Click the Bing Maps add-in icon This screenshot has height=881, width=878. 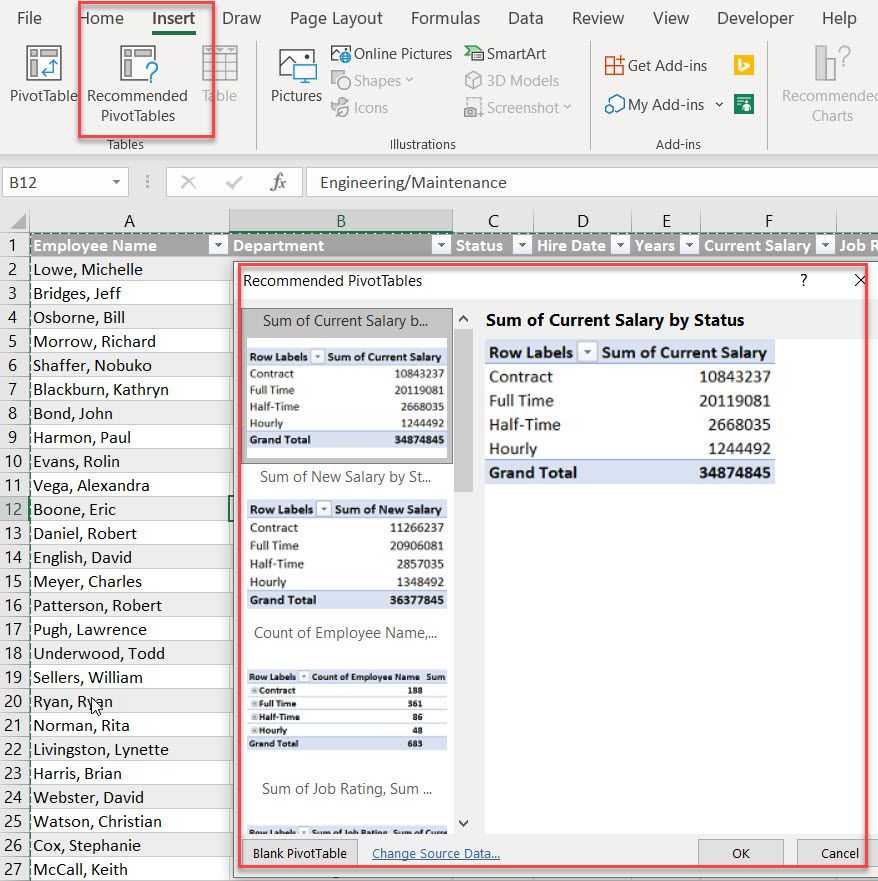(x=744, y=65)
